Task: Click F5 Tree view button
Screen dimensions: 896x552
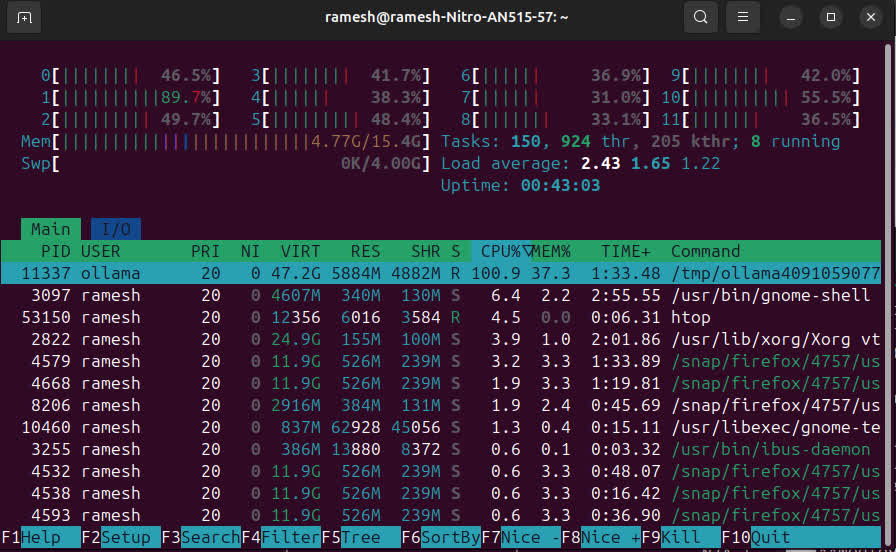Action: tap(361, 538)
